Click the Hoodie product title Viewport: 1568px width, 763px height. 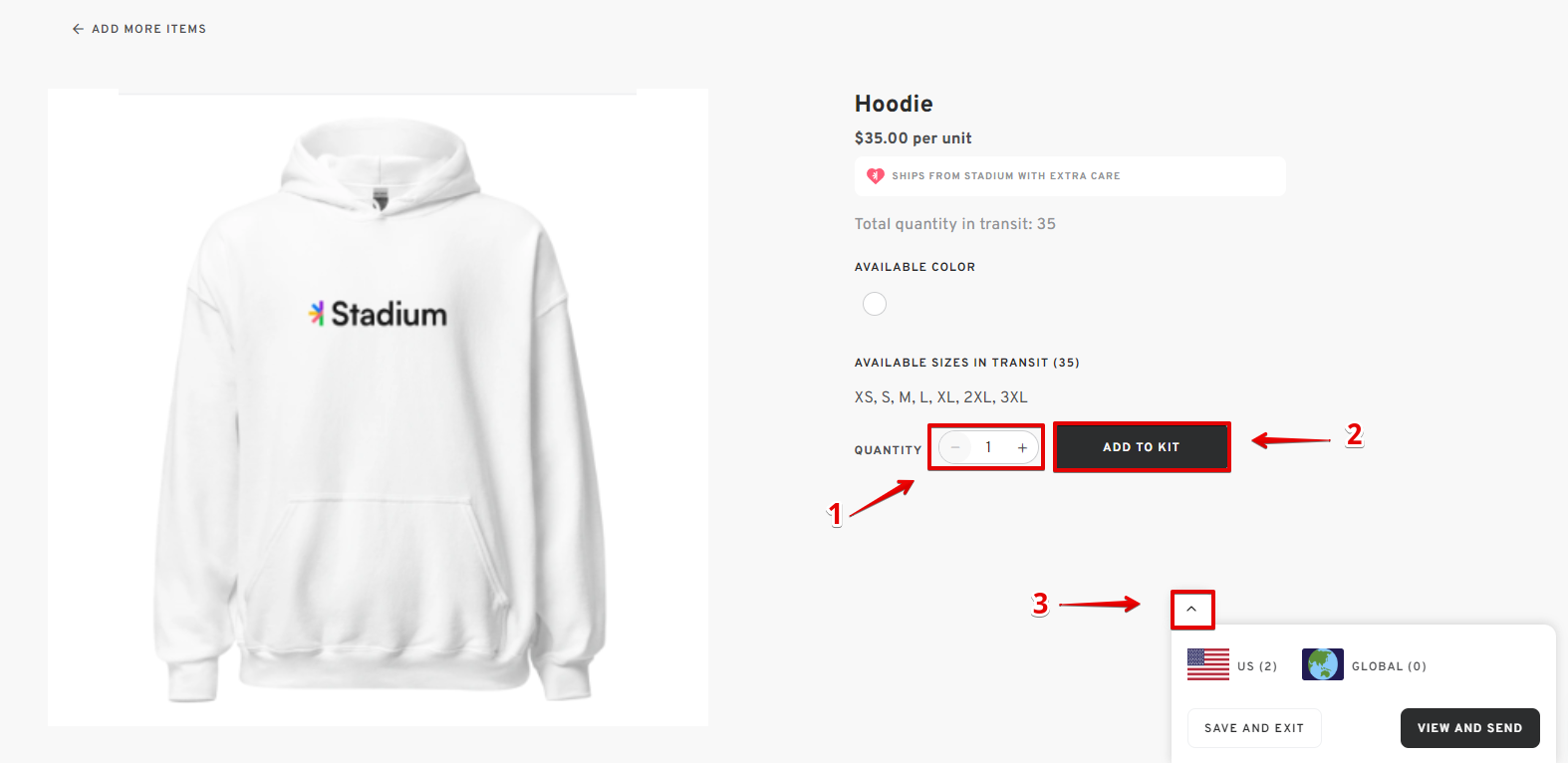(894, 104)
